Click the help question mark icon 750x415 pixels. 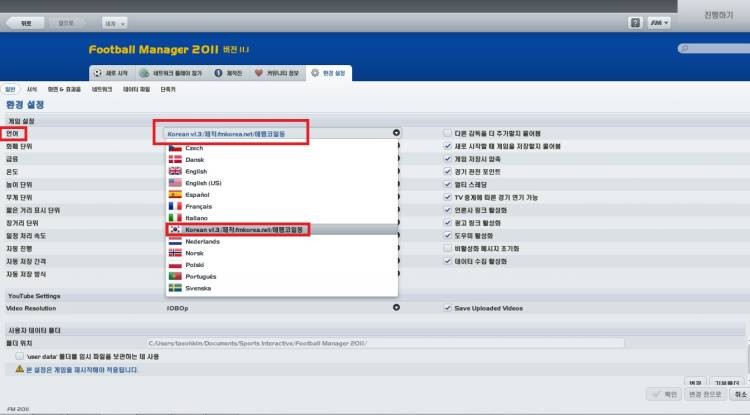coord(636,22)
